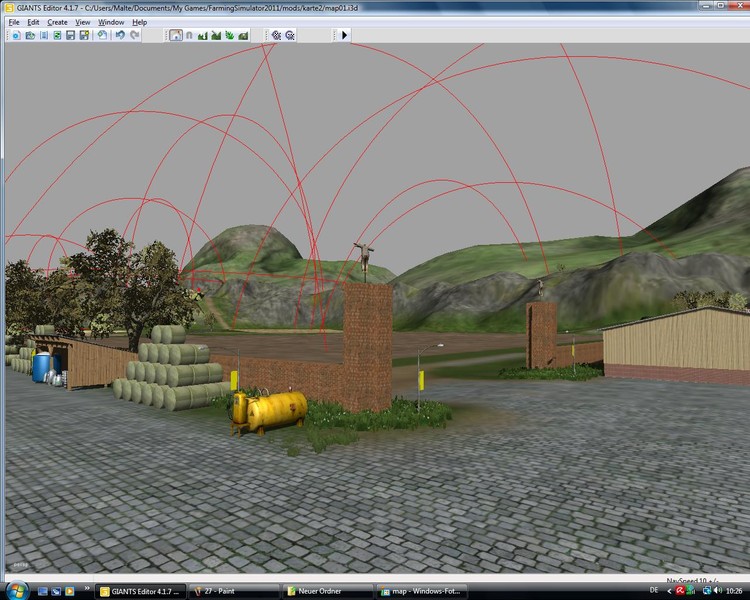
Task: Click the green Export toolbar icon
Action: click(57, 35)
